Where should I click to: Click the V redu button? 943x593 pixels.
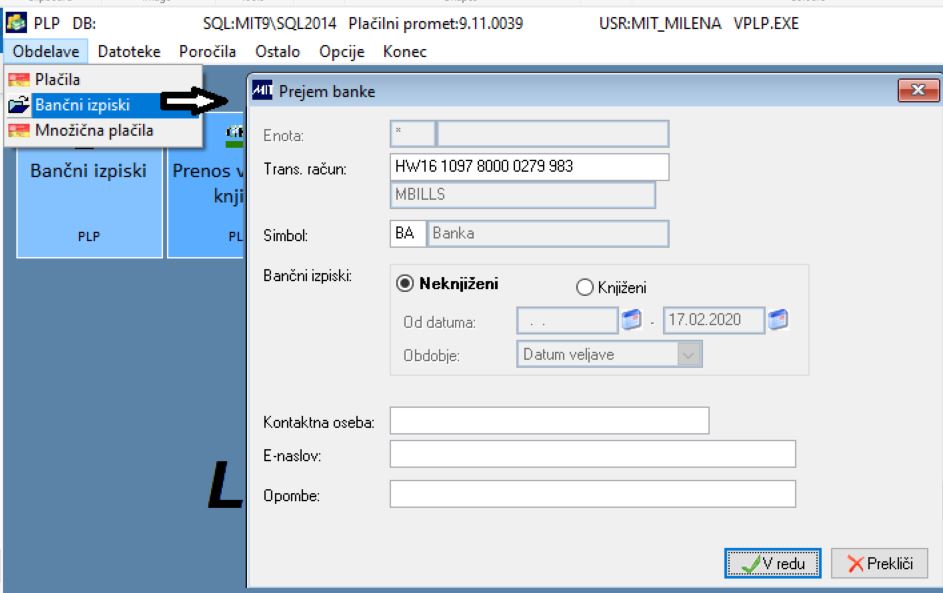[773, 564]
